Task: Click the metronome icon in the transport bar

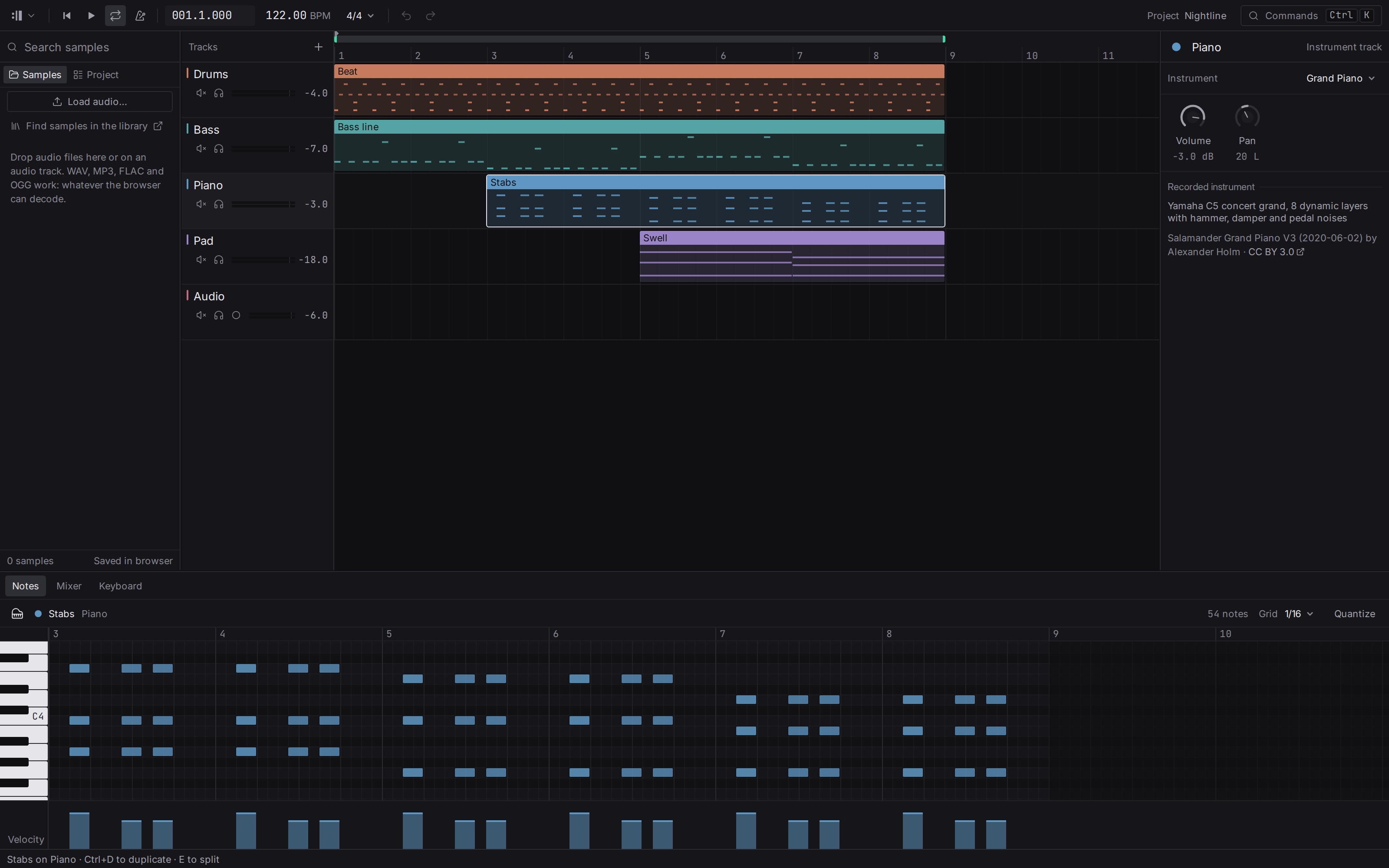Action: [x=140, y=16]
